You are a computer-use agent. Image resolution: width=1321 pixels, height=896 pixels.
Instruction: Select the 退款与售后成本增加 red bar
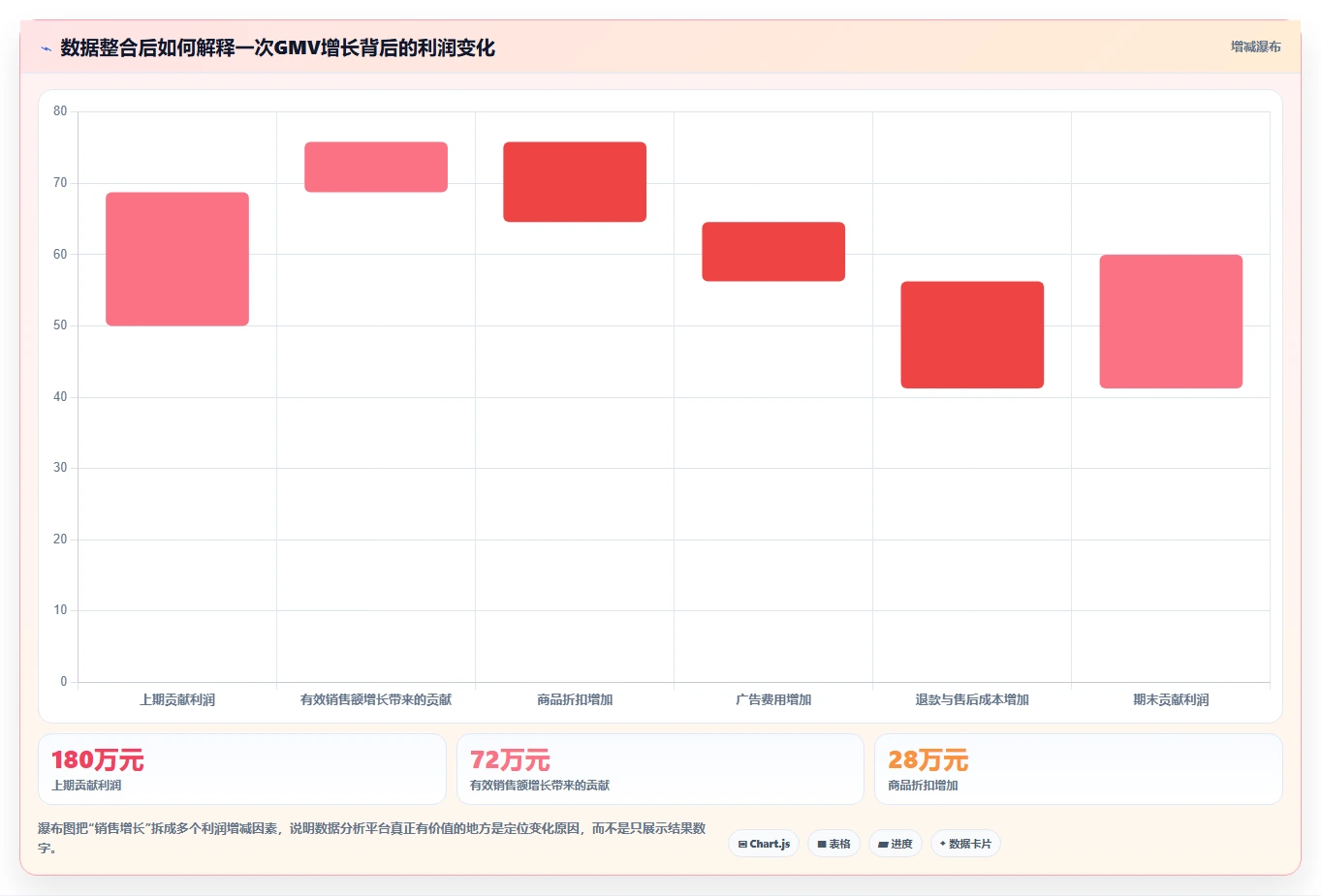972,335
